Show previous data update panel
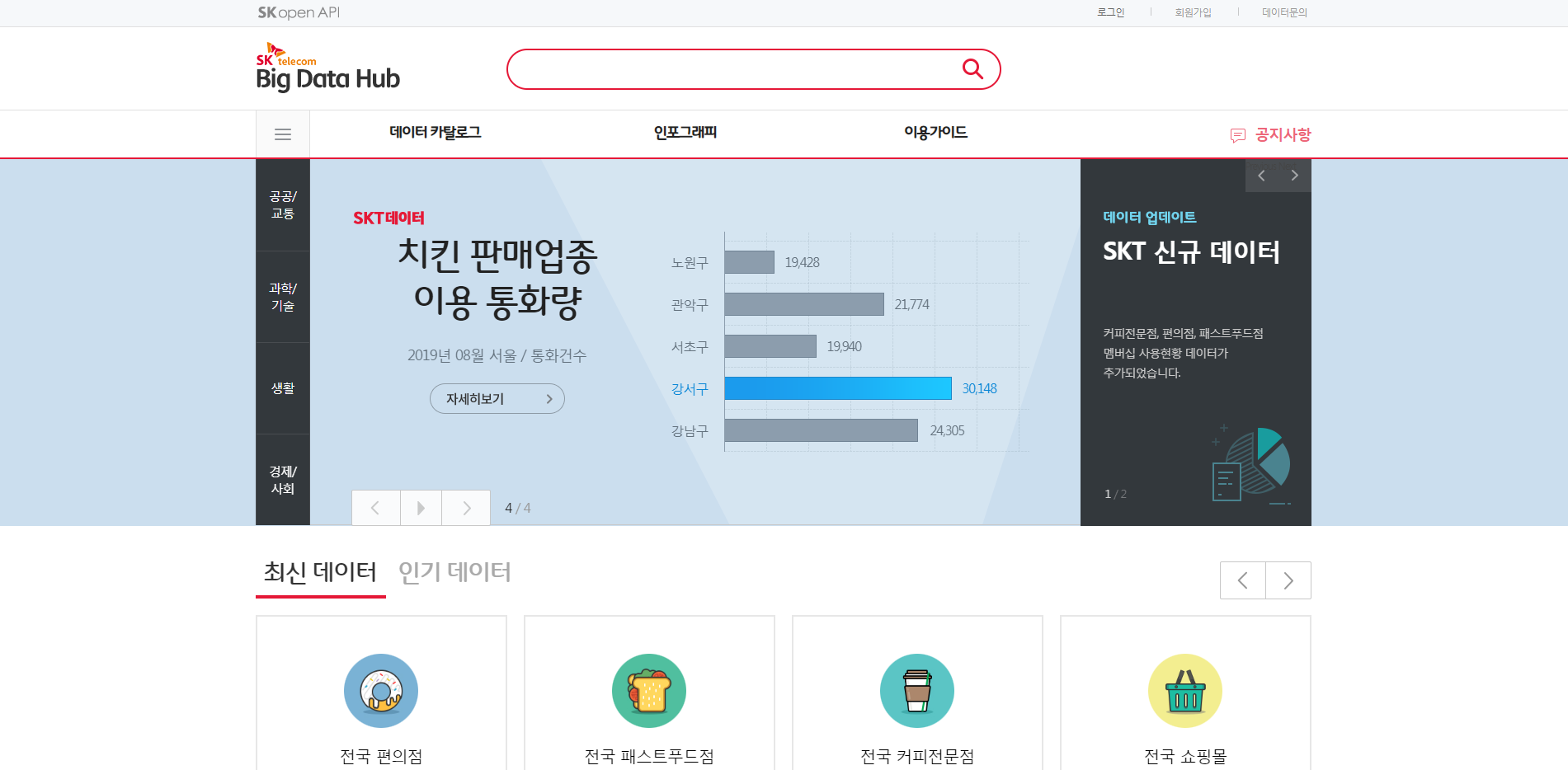1568x770 pixels. (x=1261, y=176)
